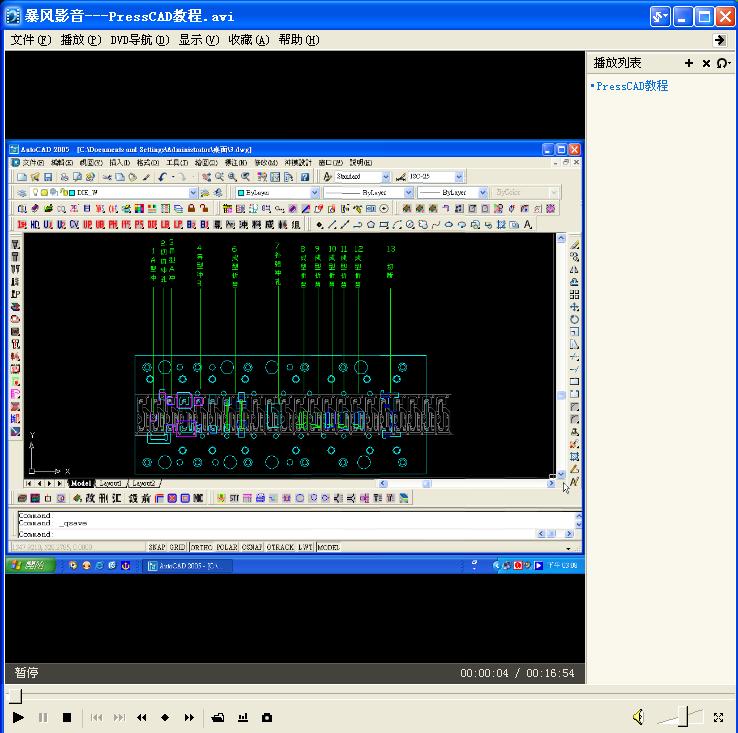The height and width of the screenshot is (733, 738).
Task: Click the right arrow button on menu bar
Action: click(719, 40)
